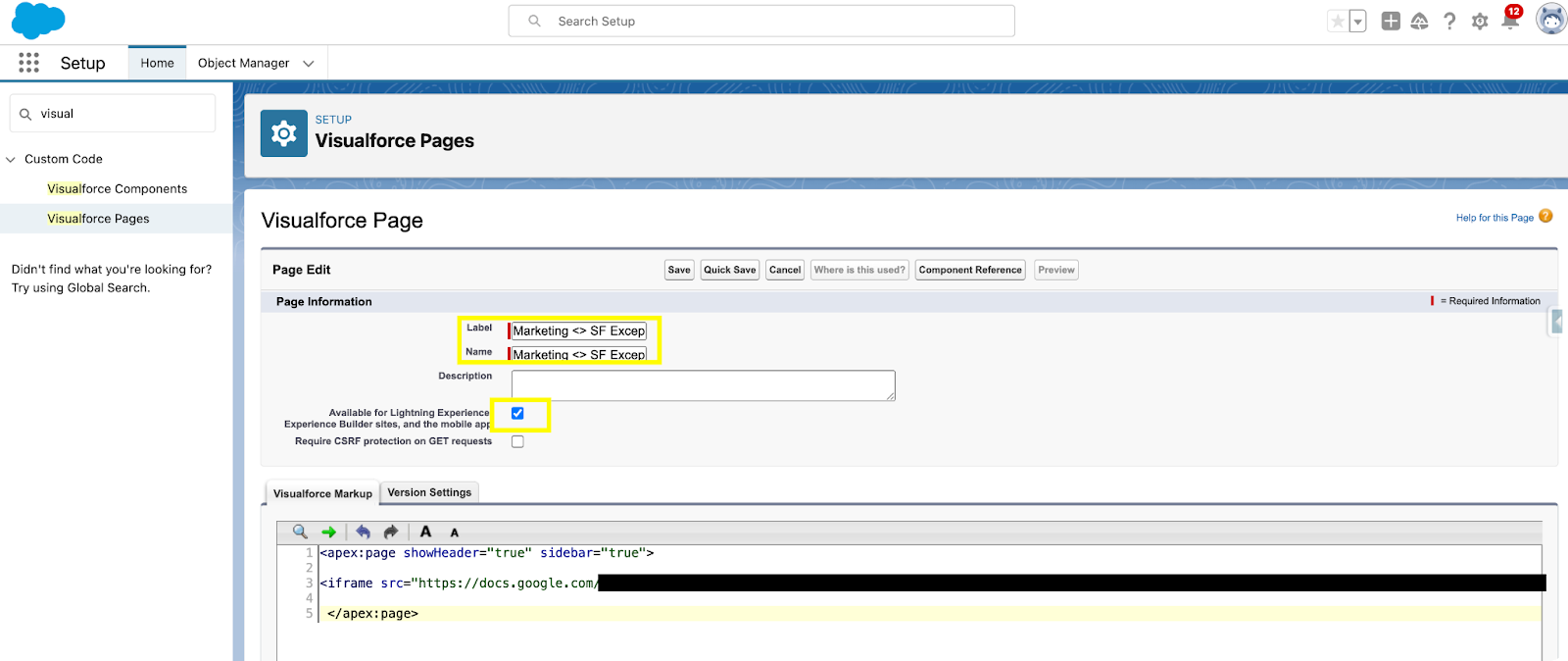The image size is (1568, 661).
Task: Collapse the Custom Code section
Action: point(11,159)
